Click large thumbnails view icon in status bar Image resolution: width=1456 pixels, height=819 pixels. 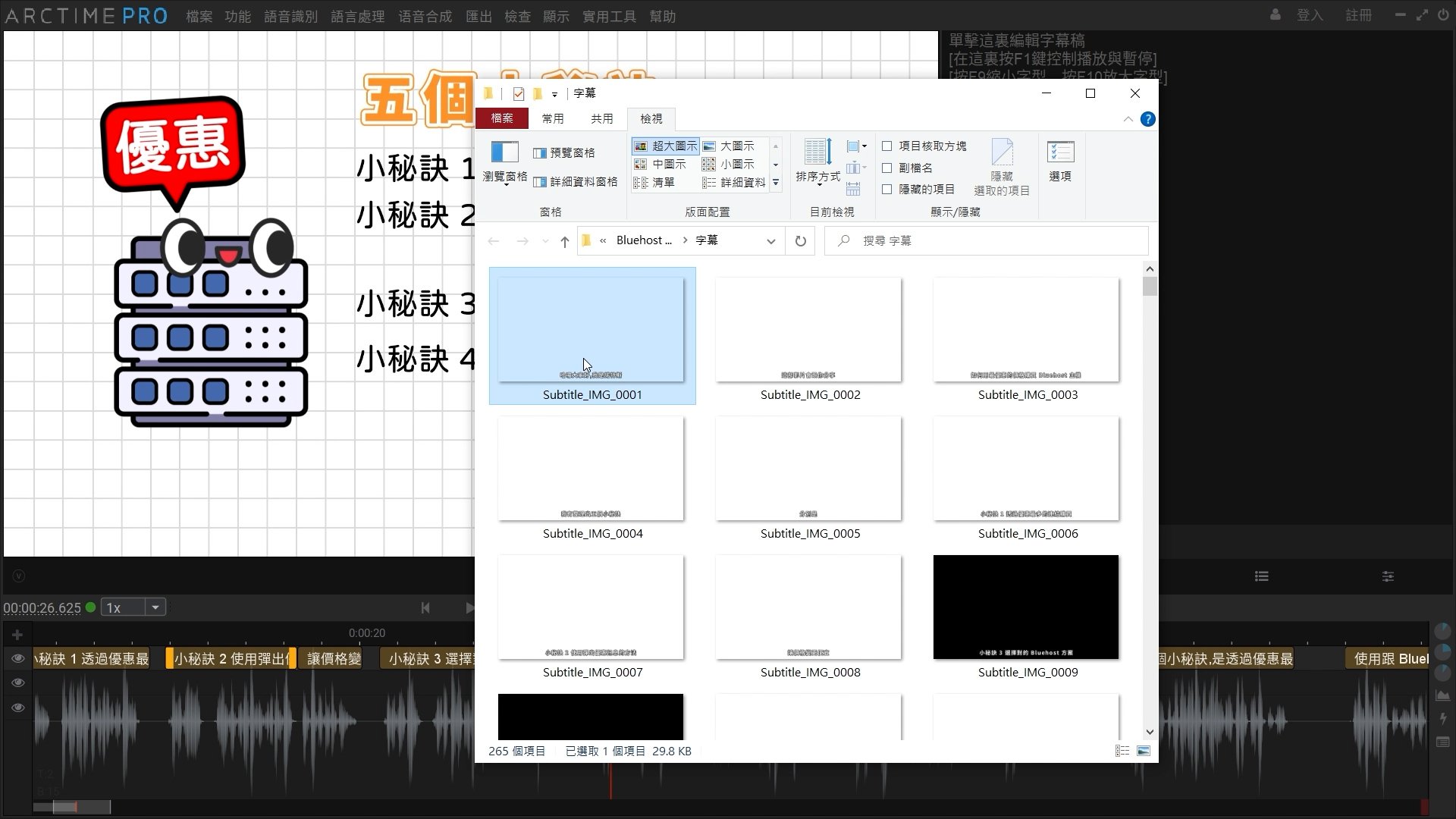1144,751
